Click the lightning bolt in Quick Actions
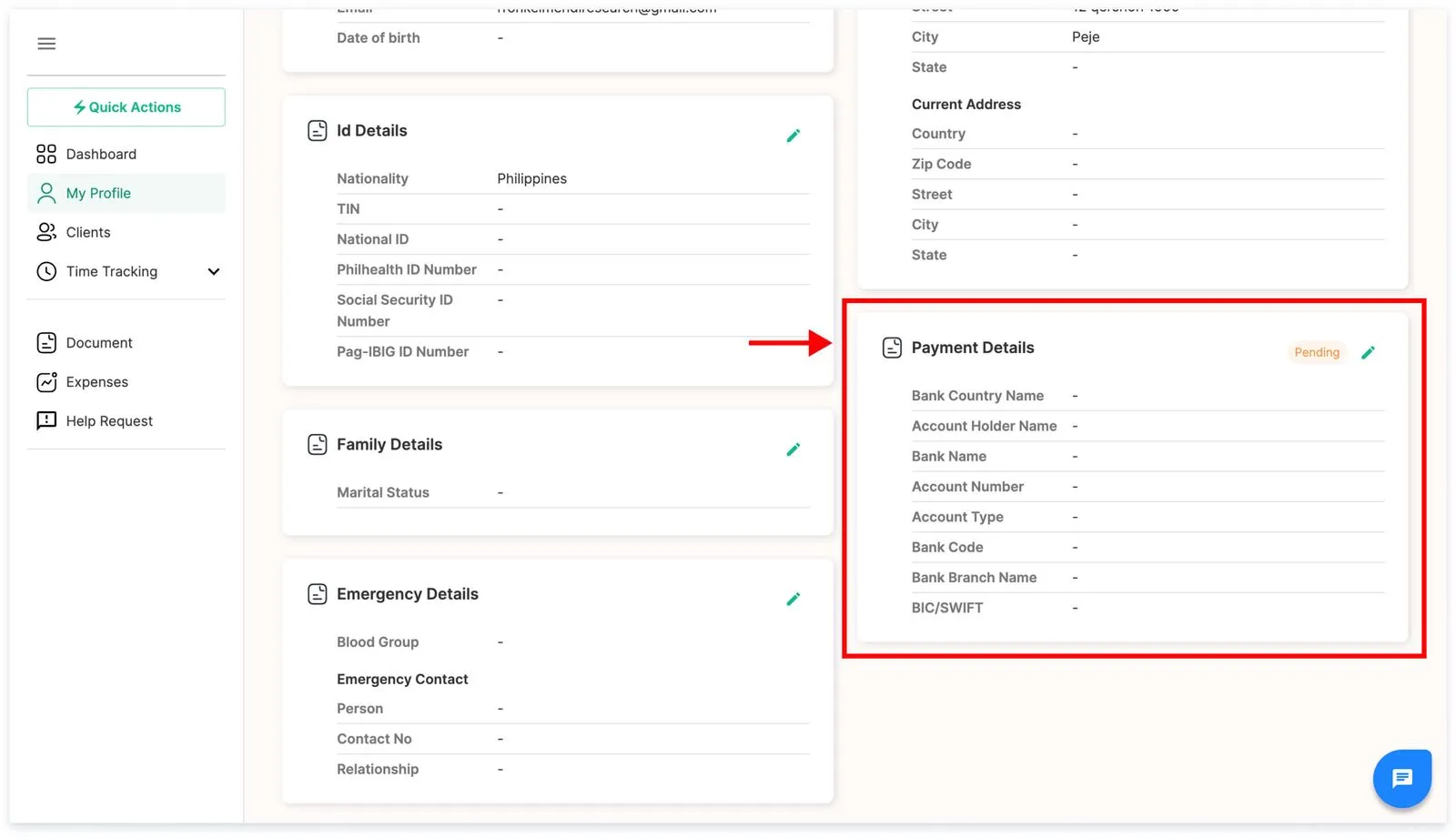 click(x=79, y=107)
